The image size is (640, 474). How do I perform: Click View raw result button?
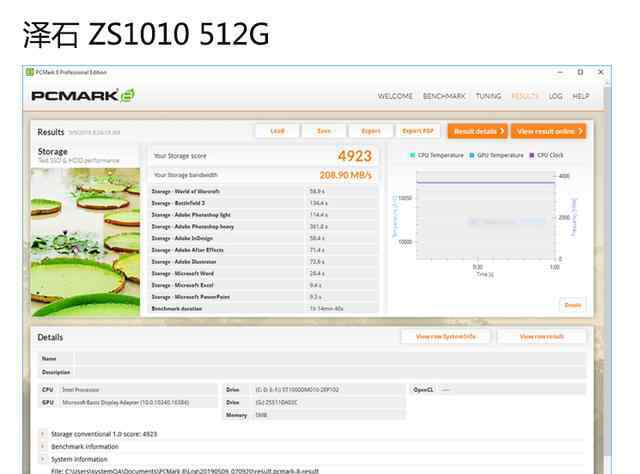(541, 337)
